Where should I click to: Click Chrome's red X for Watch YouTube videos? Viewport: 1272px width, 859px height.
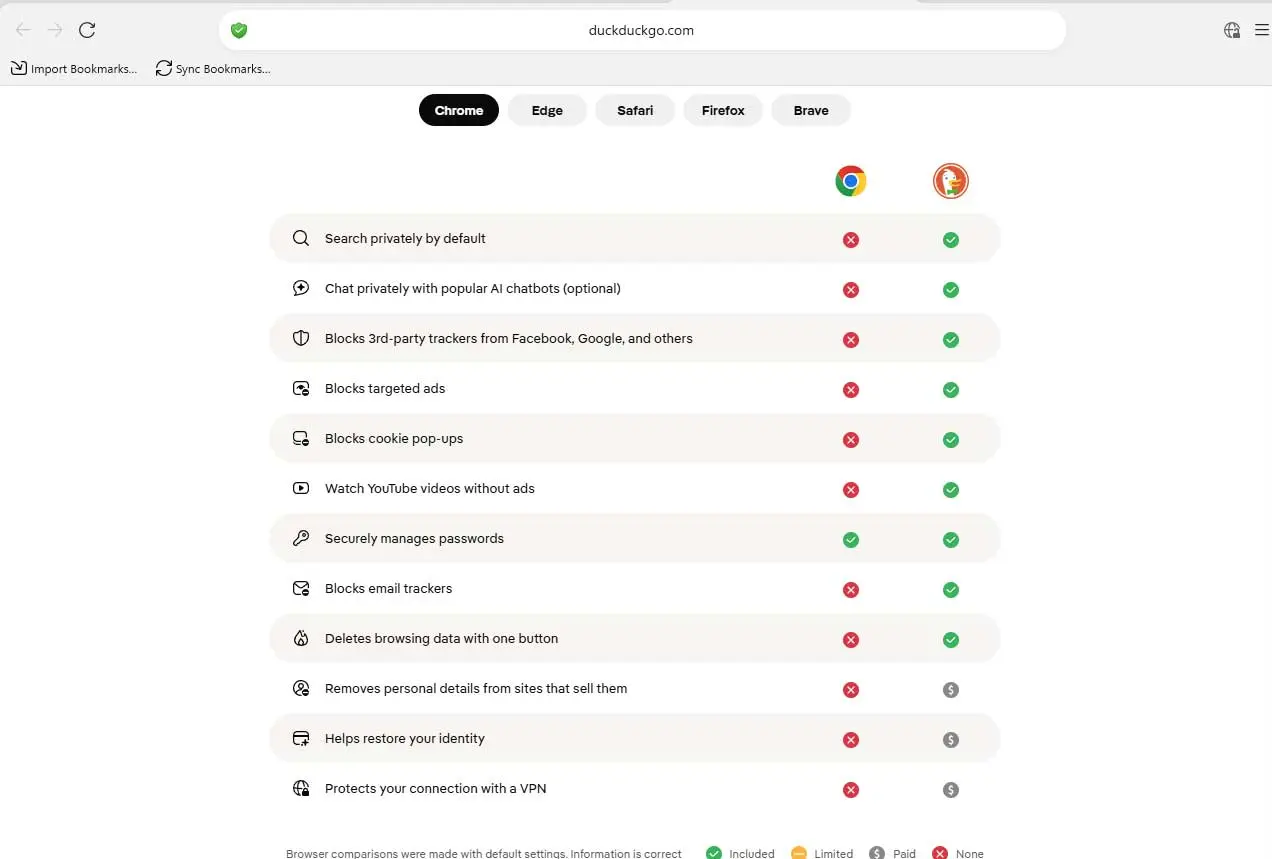[x=851, y=490]
